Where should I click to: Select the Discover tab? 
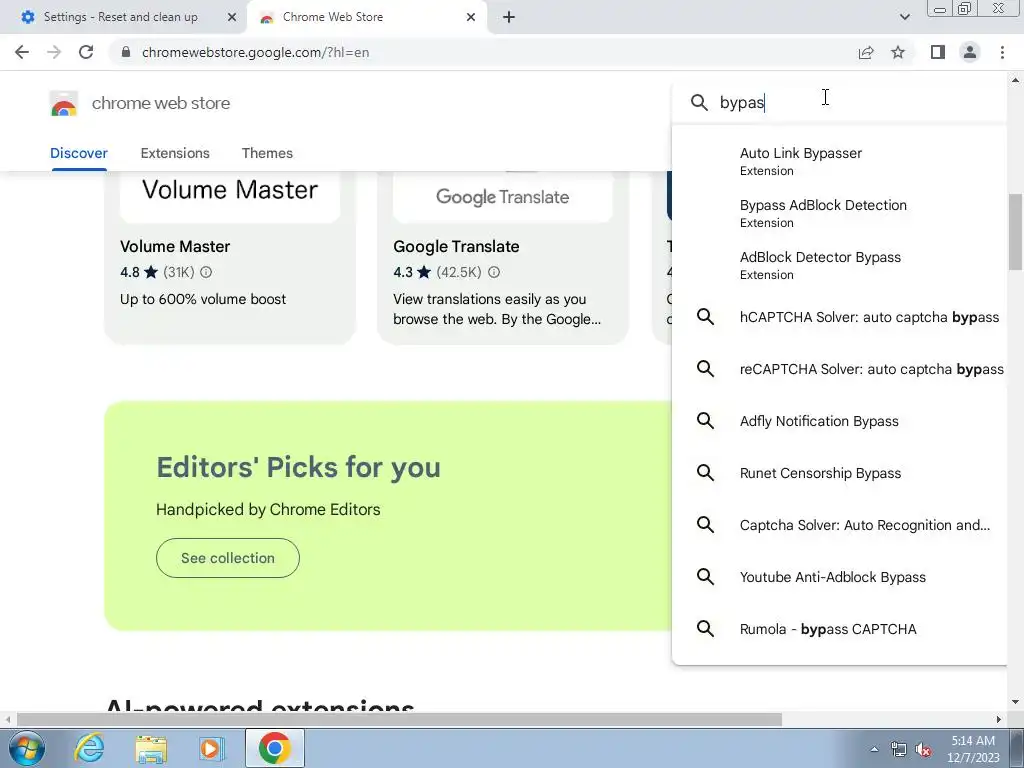79,153
